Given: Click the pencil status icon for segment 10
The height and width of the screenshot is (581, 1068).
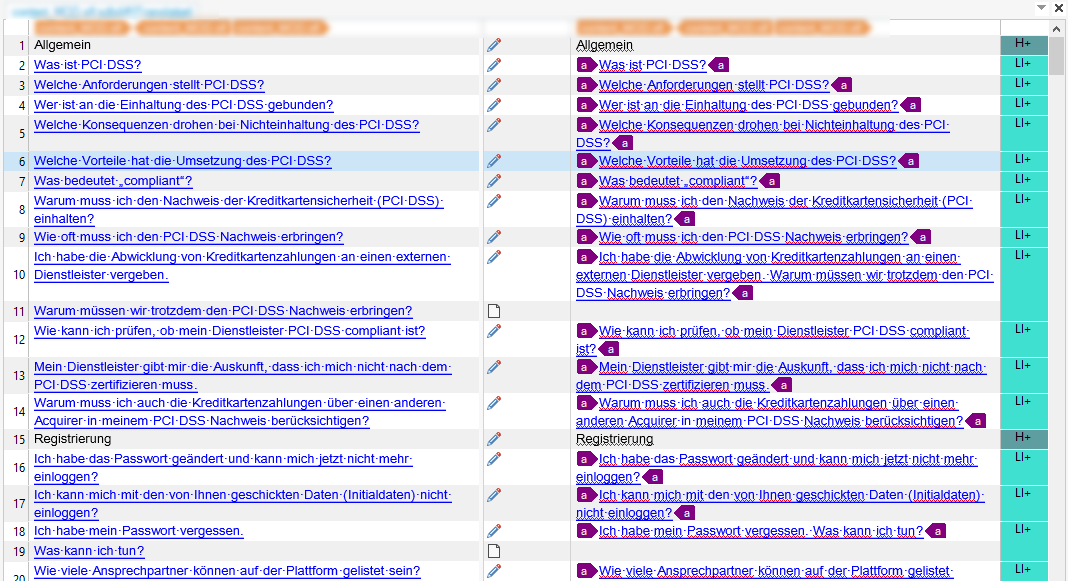Looking at the screenshot, I should [494, 257].
